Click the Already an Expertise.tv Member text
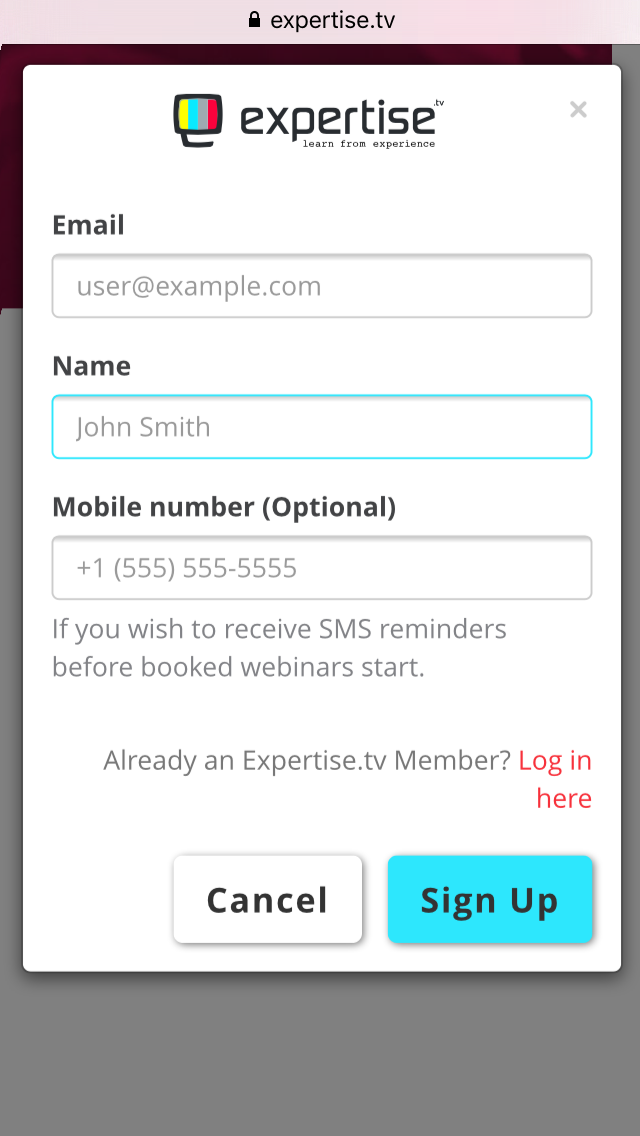640x1136 pixels. (307, 761)
